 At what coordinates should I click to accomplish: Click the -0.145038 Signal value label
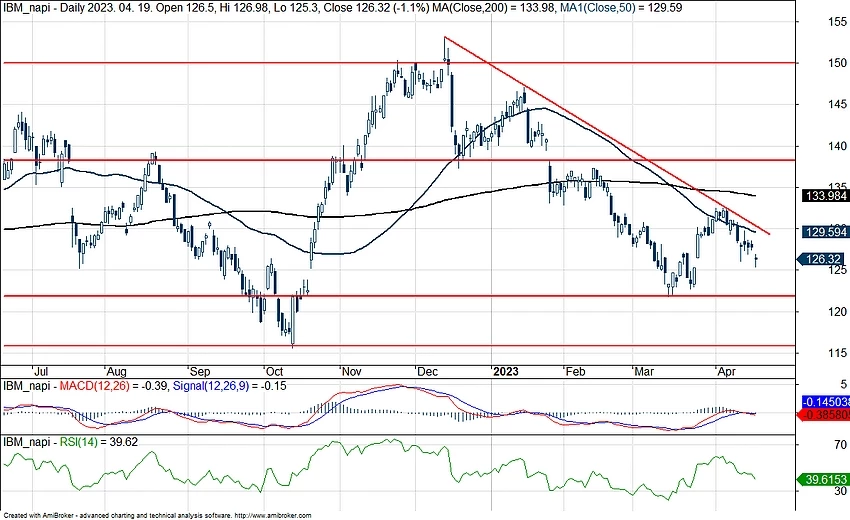(826, 402)
